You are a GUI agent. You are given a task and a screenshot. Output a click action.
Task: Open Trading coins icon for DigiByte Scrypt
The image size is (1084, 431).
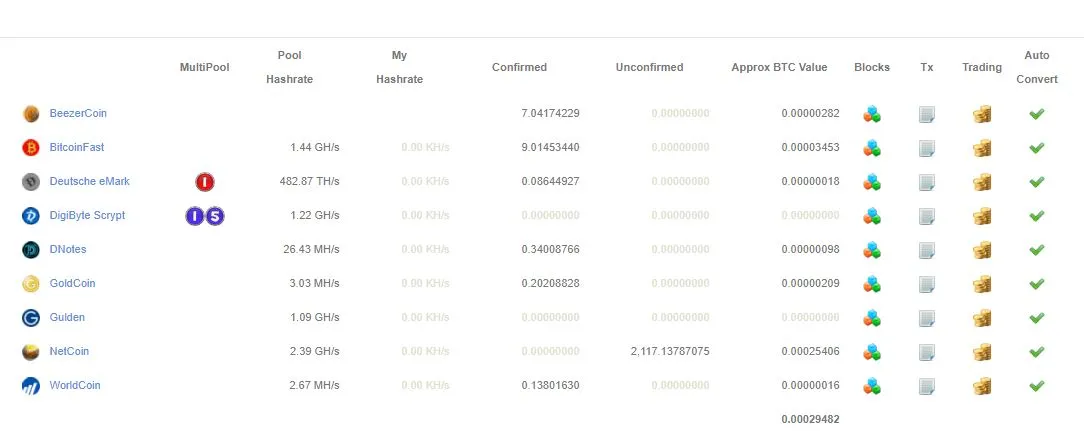[982, 216]
